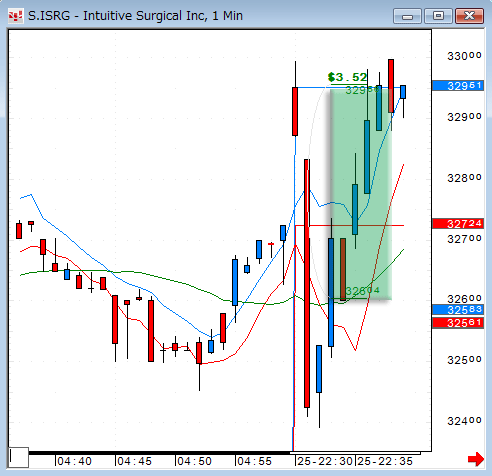Close the S.ISRG chart window
Viewport: 492px width, 476px height.
point(469,16)
